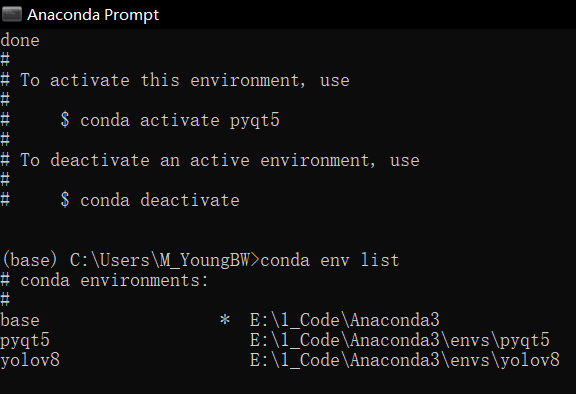The width and height of the screenshot is (576, 394).
Task: Click 'conda activate pyqt5' command text
Action: (180, 120)
